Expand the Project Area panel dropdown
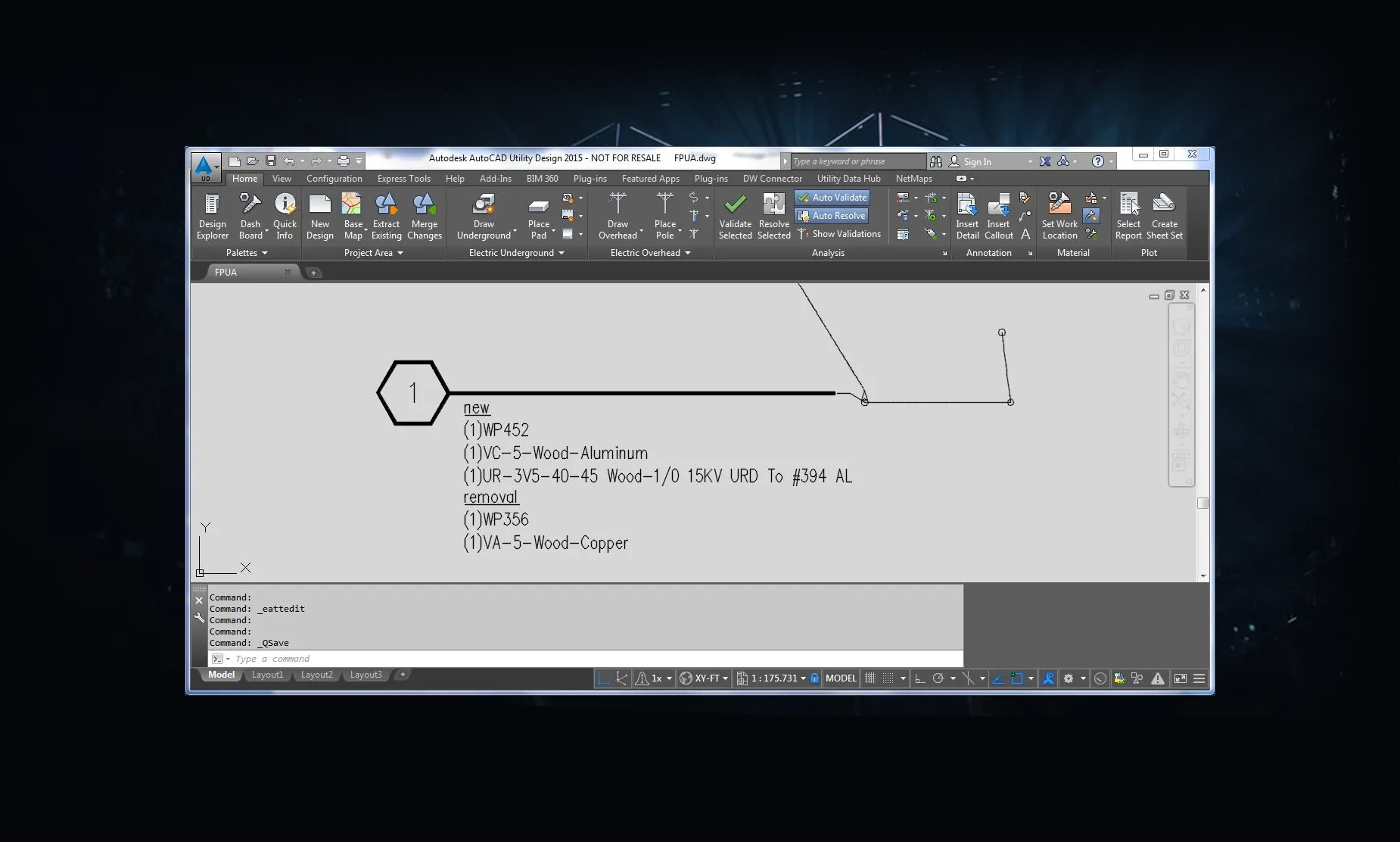1400x842 pixels. (x=374, y=253)
